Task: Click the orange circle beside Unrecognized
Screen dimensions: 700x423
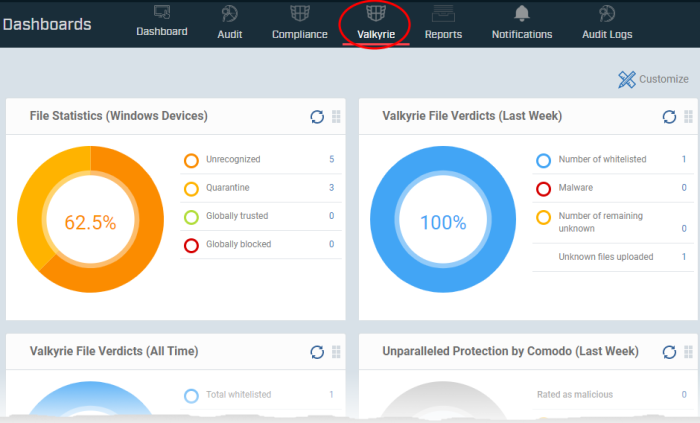Action: pos(192,161)
